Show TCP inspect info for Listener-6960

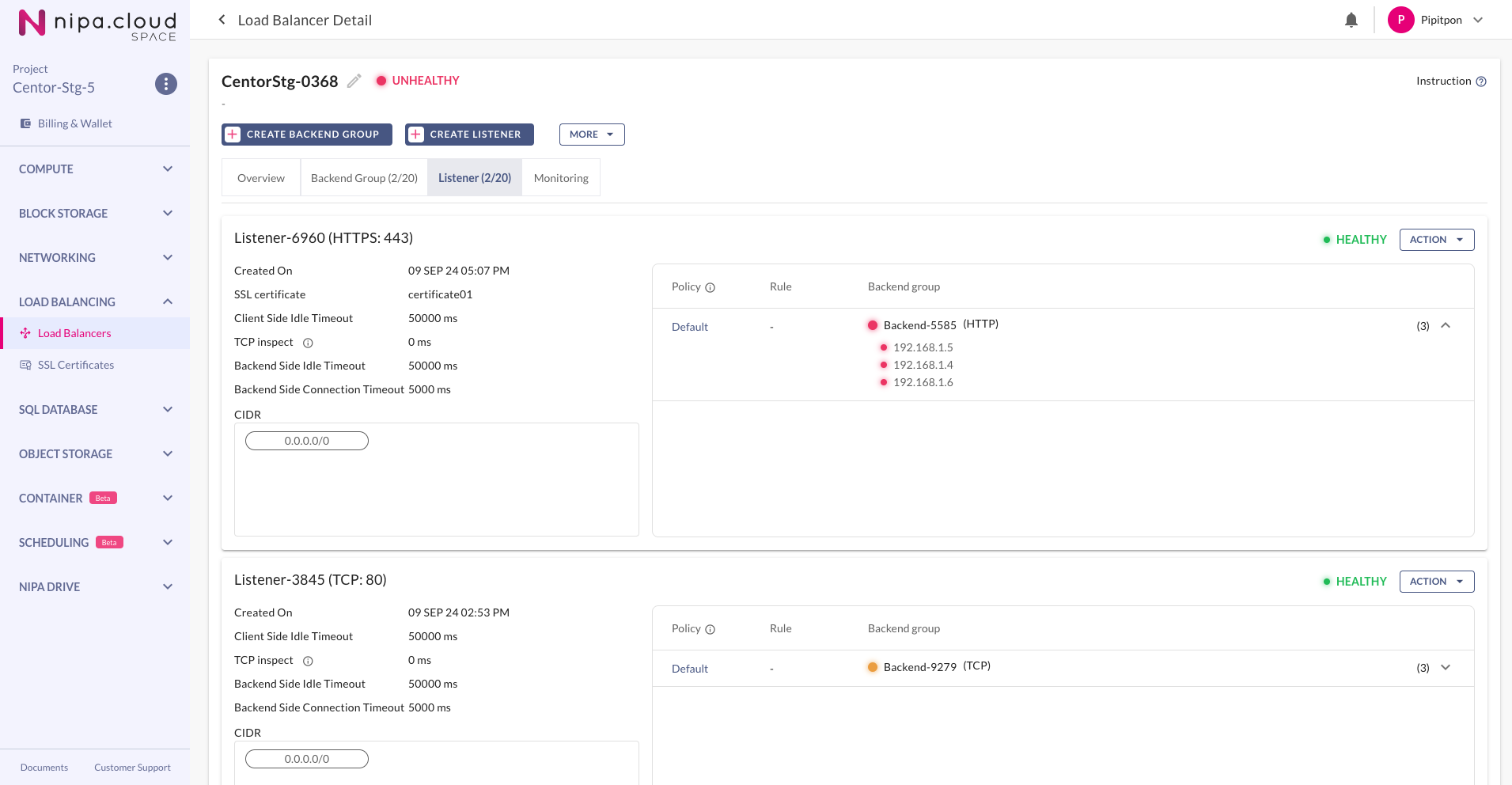[308, 343]
